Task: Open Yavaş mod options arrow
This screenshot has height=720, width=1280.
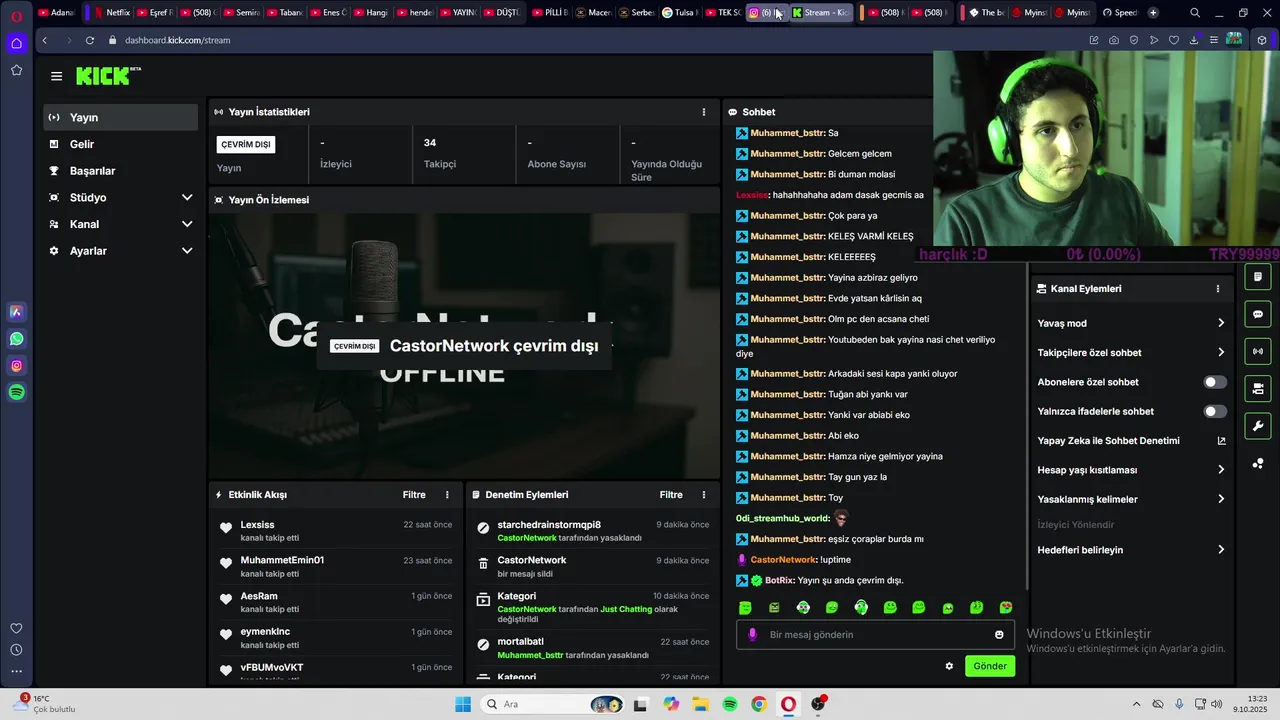Action: tap(1221, 323)
